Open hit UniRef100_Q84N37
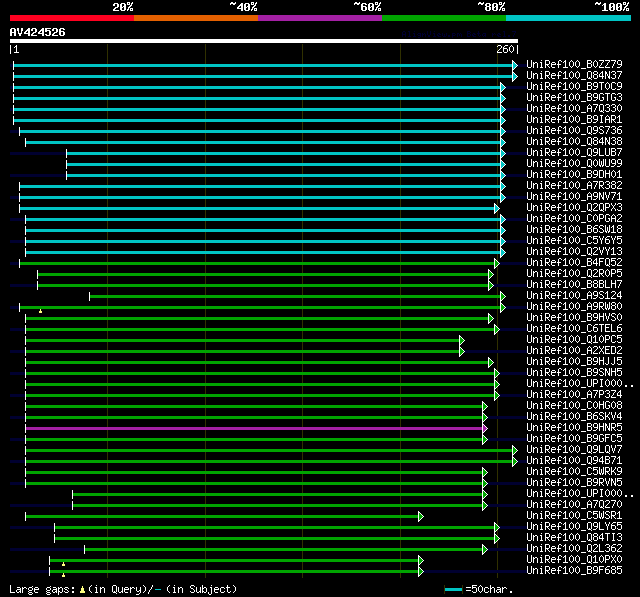Screen dimensions: 640x597 (x=574, y=75)
